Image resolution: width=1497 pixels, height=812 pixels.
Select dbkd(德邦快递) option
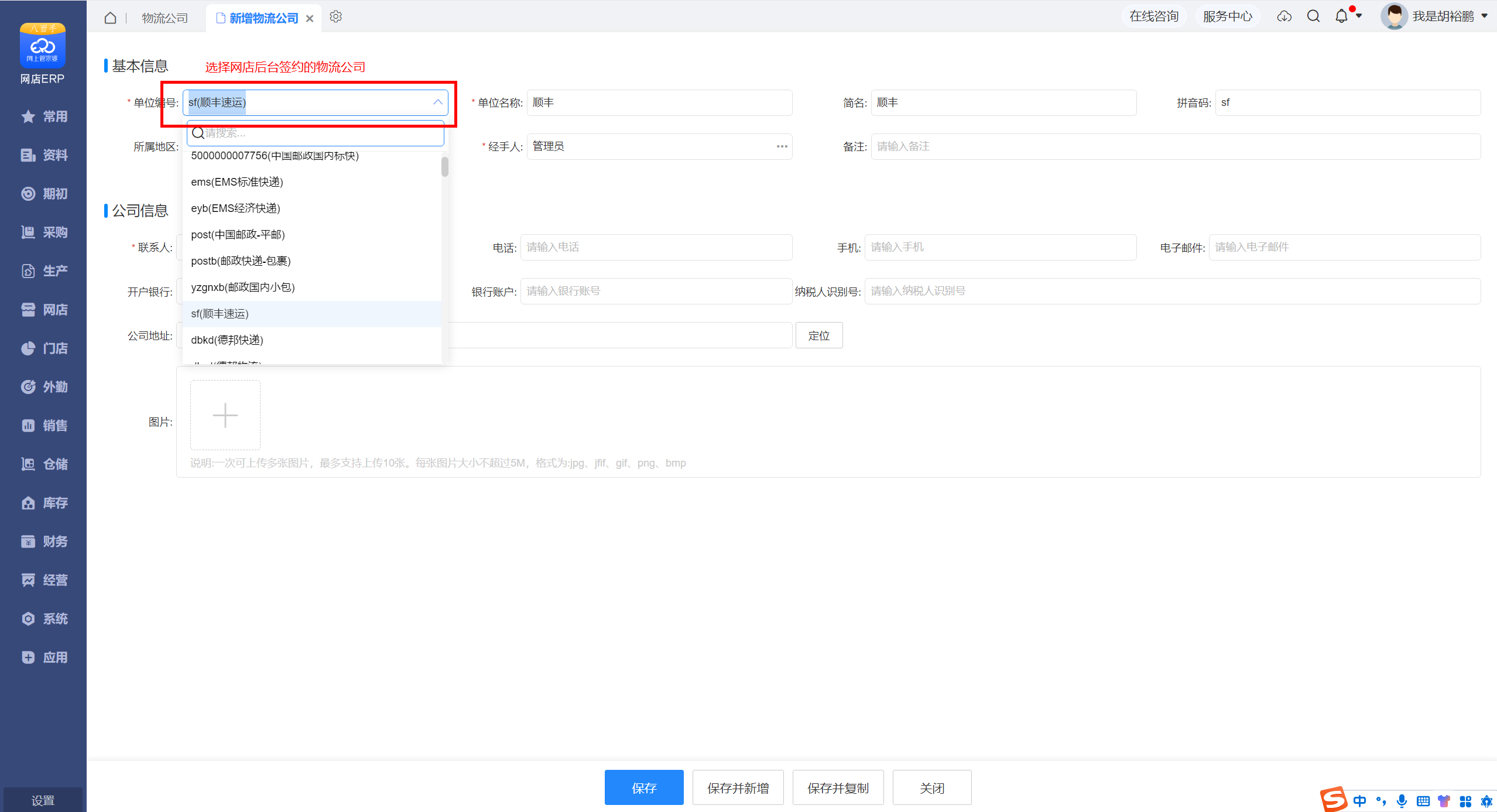click(x=312, y=340)
